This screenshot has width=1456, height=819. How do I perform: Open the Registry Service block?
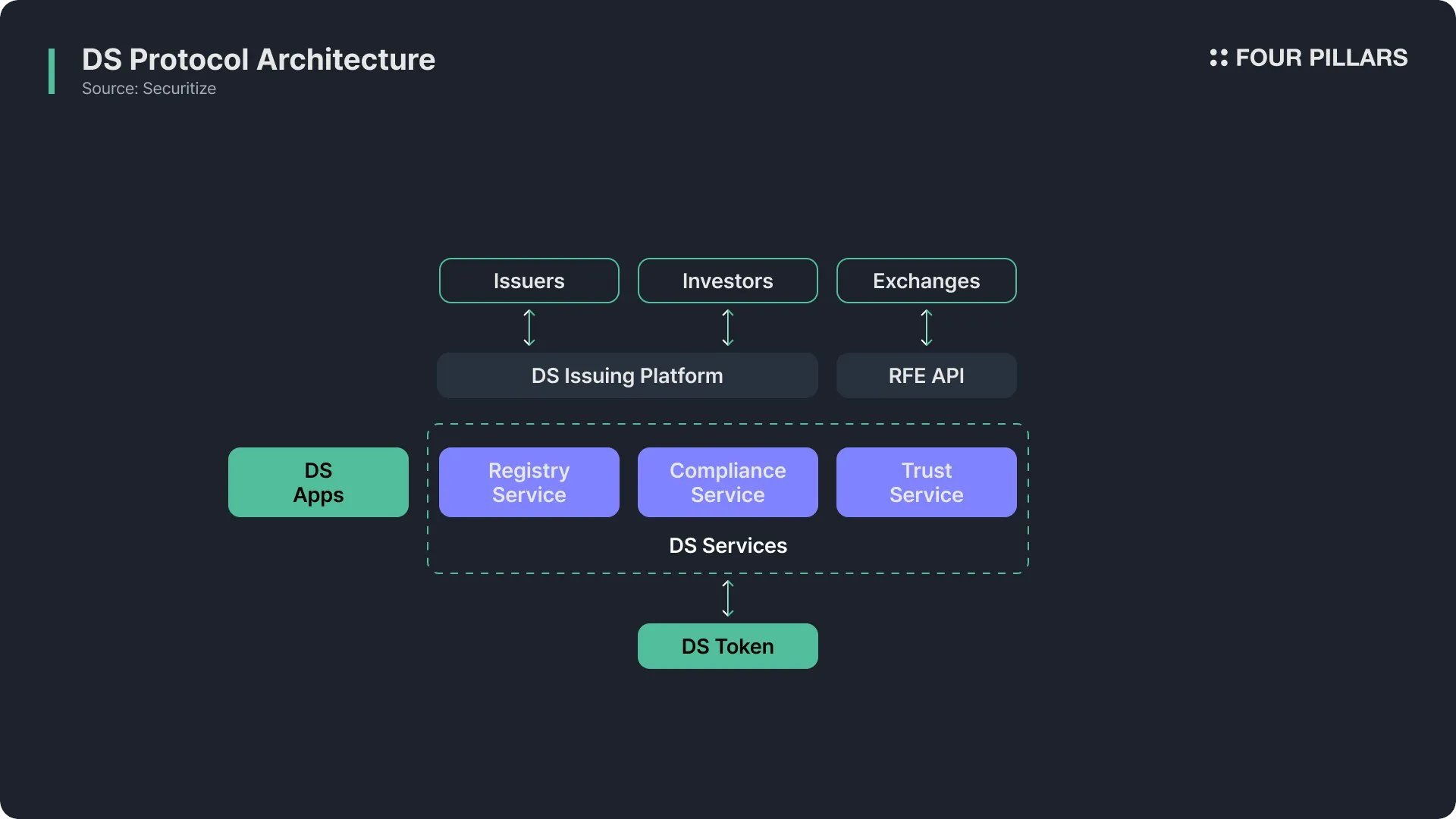coord(529,482)
